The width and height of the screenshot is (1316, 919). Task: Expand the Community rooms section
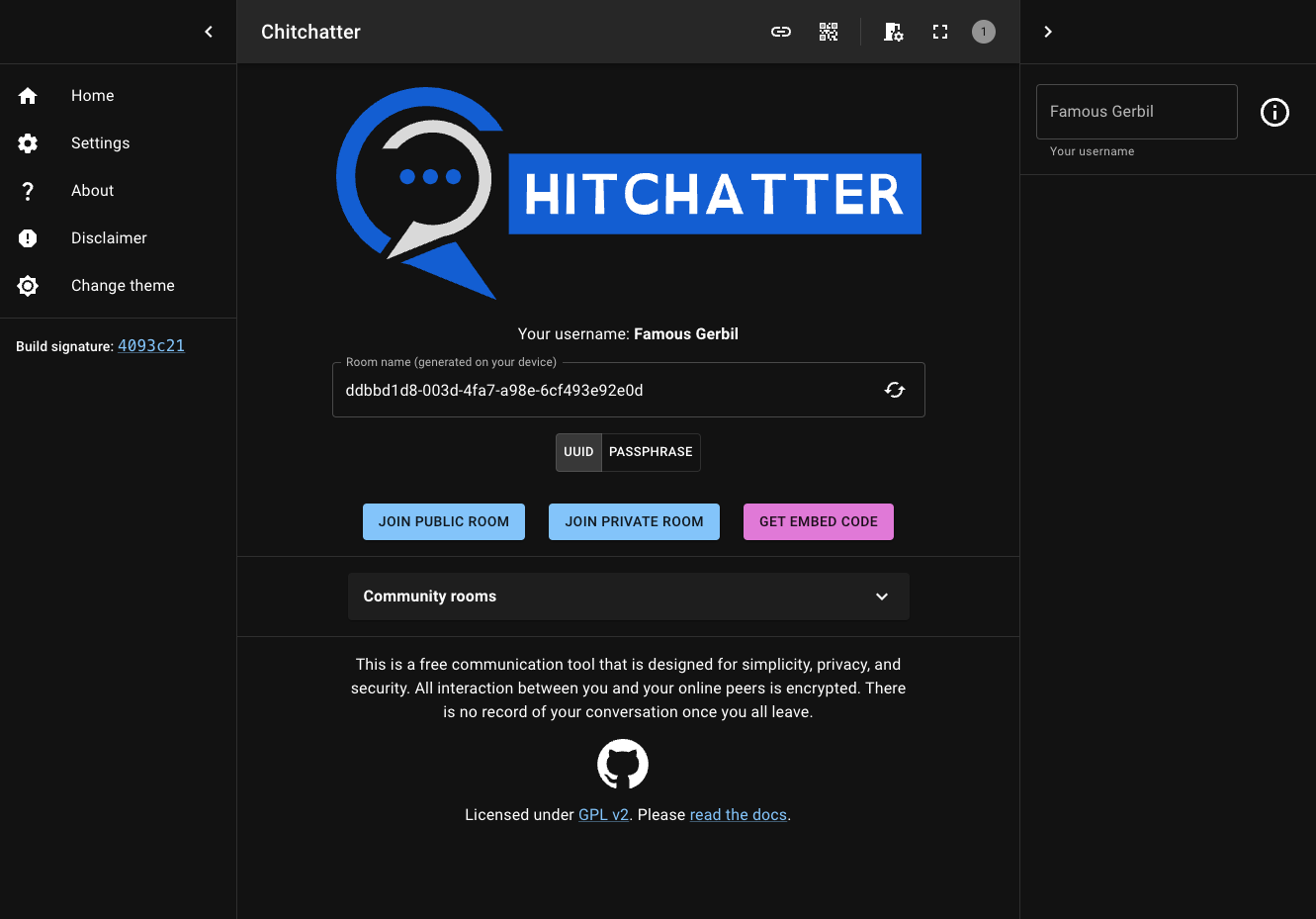point(629,597)
